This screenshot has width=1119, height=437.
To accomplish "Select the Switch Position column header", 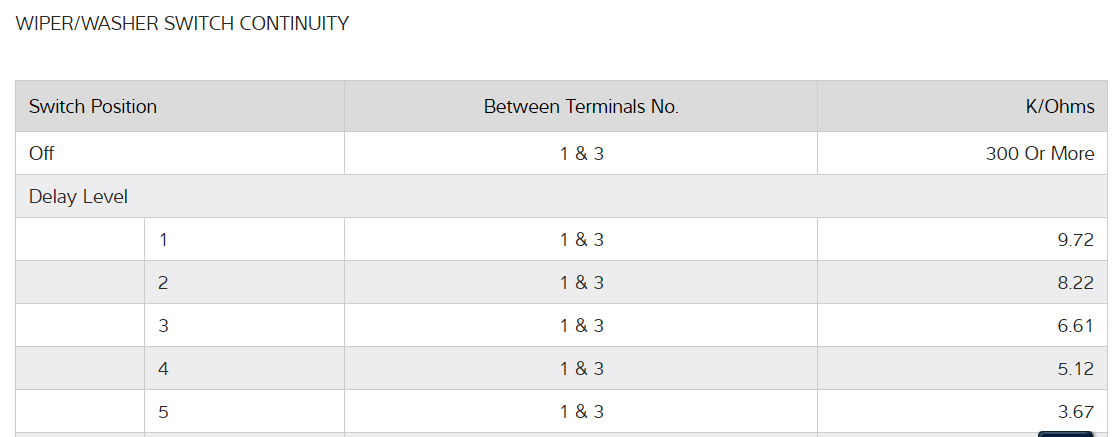I will 93,106.
